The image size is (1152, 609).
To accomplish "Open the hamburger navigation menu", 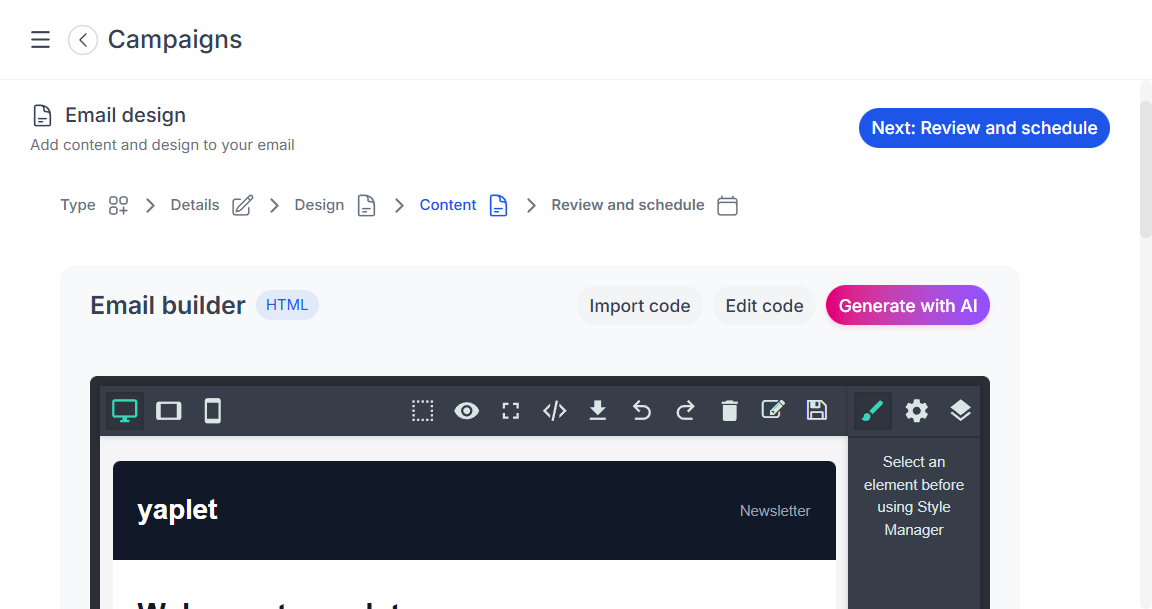I will click(x=40, y=40).
